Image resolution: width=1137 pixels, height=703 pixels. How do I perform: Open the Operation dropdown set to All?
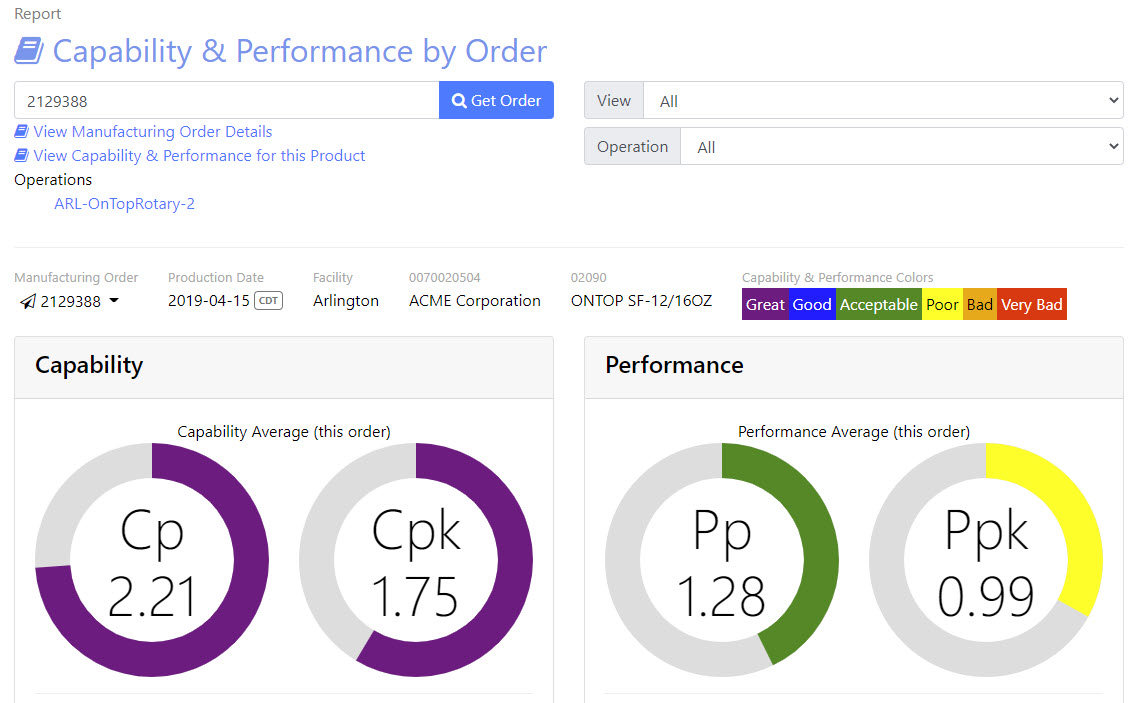[901, 147]
